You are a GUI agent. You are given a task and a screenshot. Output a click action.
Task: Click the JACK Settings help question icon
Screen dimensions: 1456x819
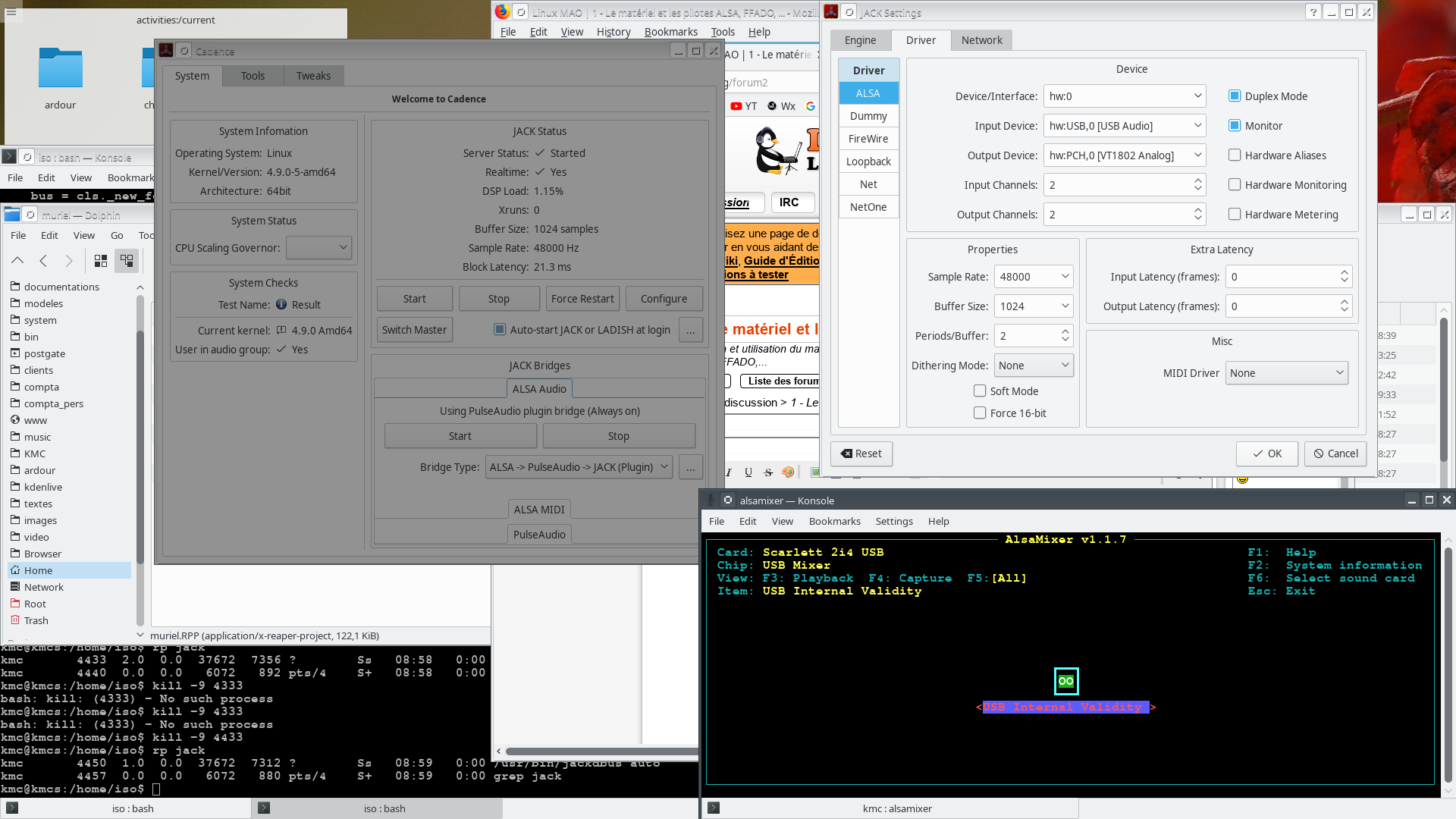click(1313, 12)
